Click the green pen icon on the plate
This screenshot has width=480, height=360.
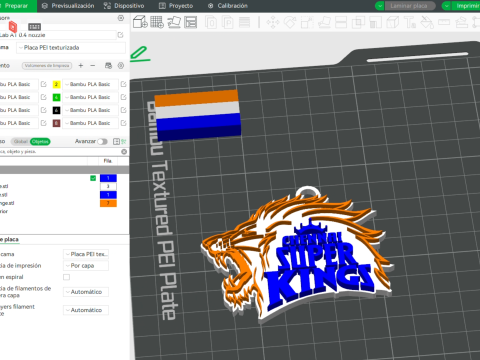(139, 54)
